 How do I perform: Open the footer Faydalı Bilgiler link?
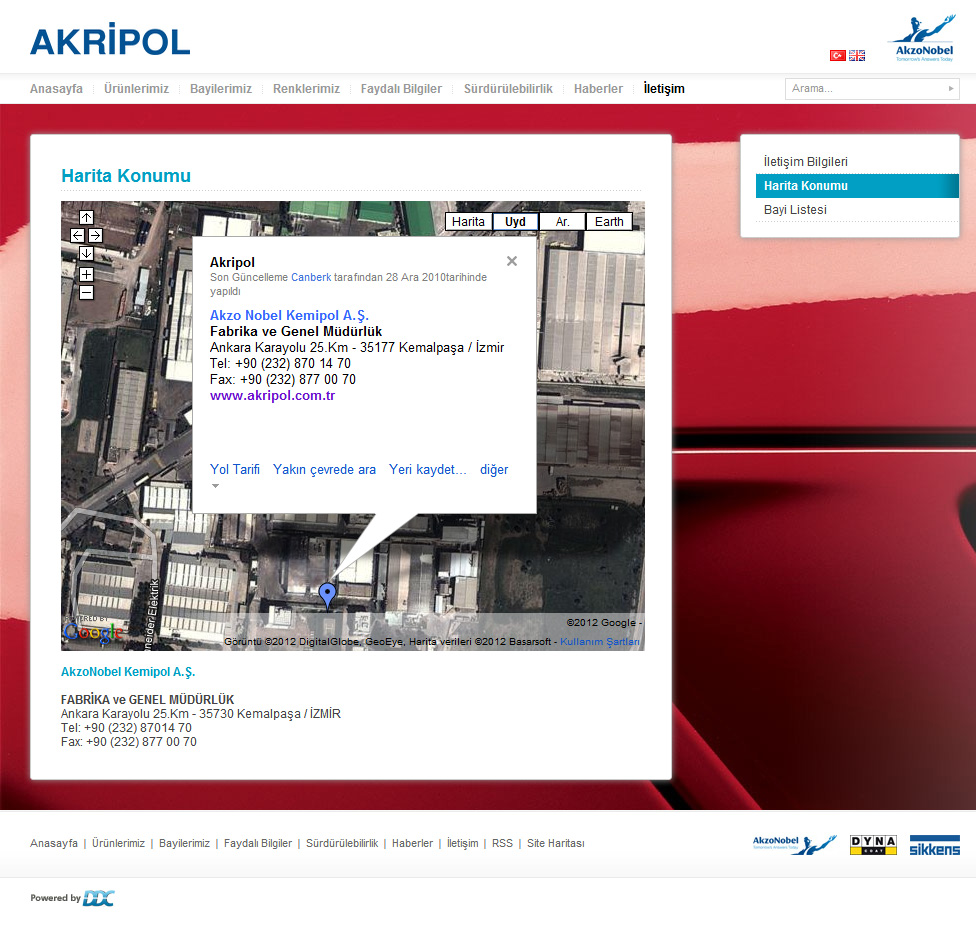258,843
